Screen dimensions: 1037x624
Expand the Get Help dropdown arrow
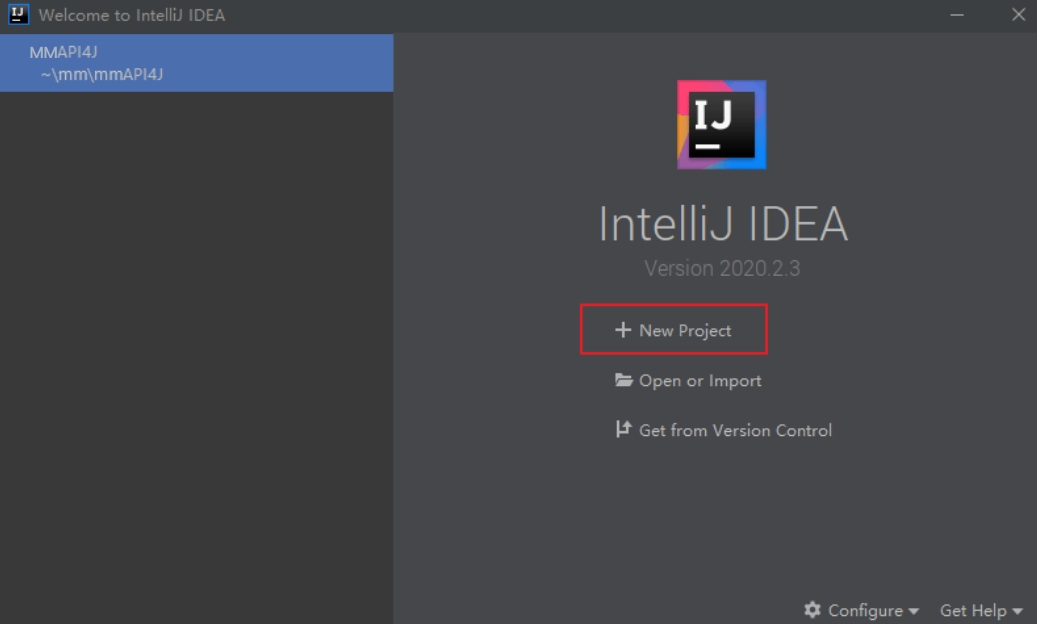pos(1018,611)
